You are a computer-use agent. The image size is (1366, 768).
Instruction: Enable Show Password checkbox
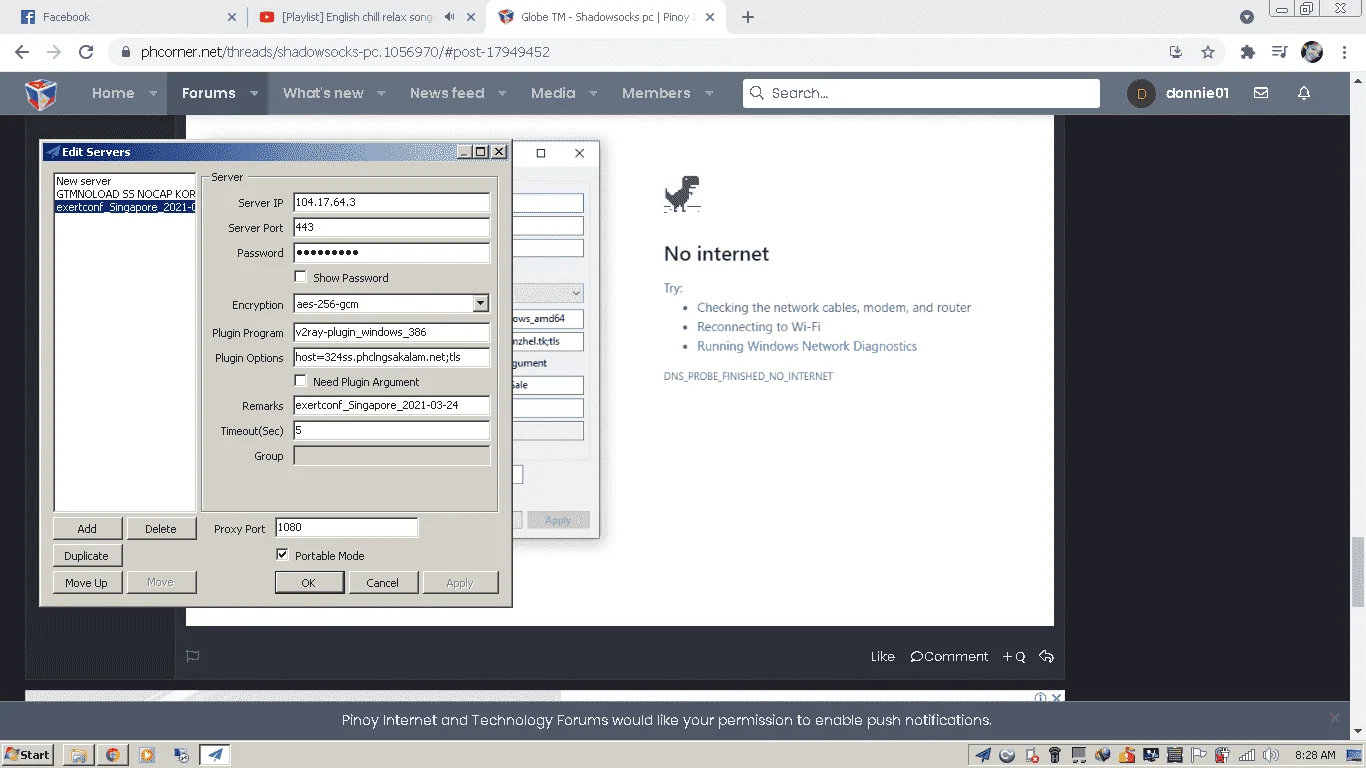click(300, 277)
